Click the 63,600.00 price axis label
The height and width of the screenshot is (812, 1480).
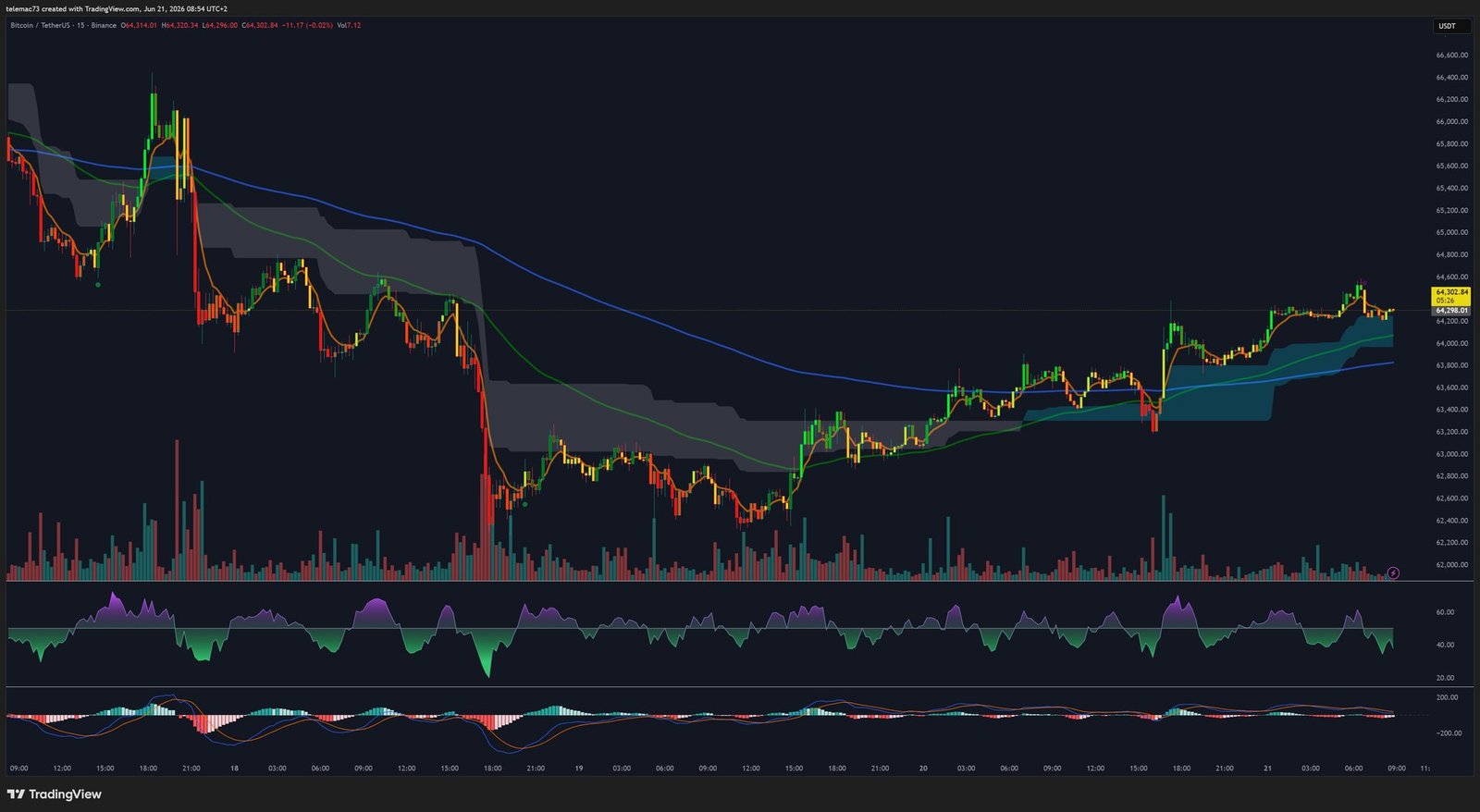[1451, 388]
